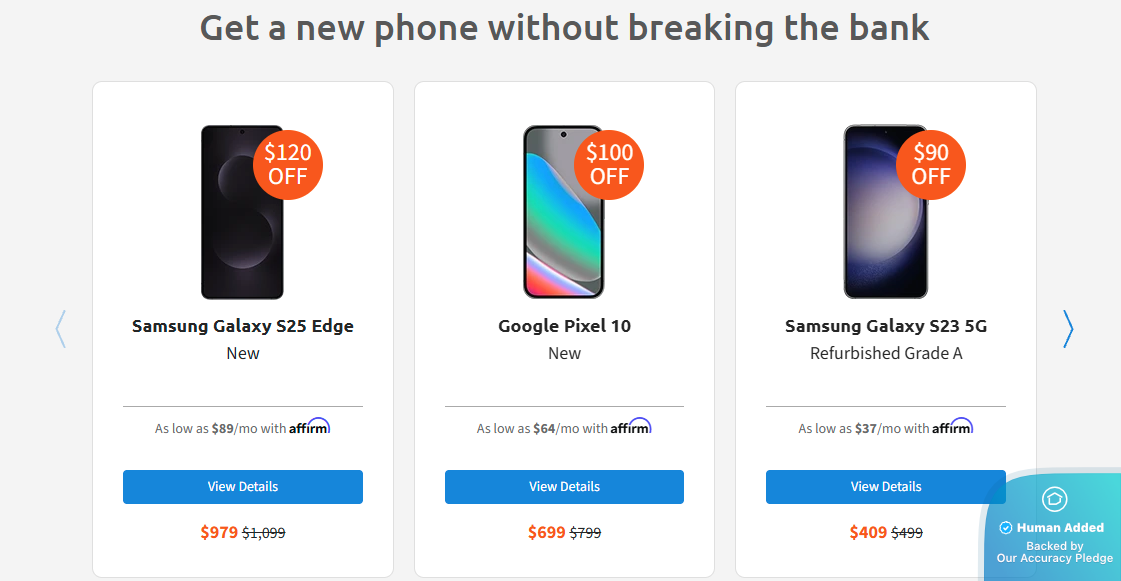Select the Samsung Galaxy S23 5G phone image

pos(880,225)
